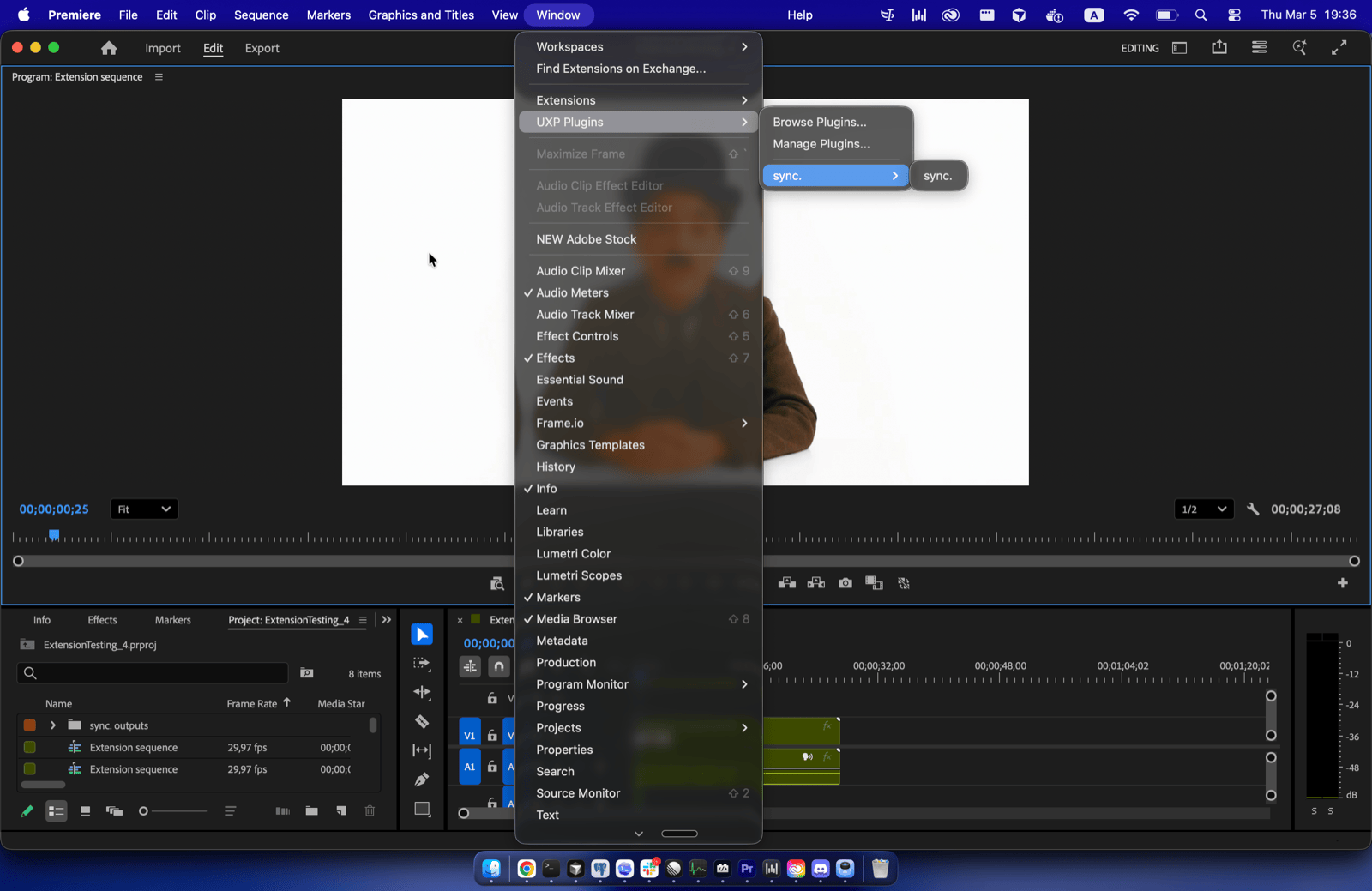
Task: Open the 1/2 playback resolution dropdown
Action: tap(1203, 509)
